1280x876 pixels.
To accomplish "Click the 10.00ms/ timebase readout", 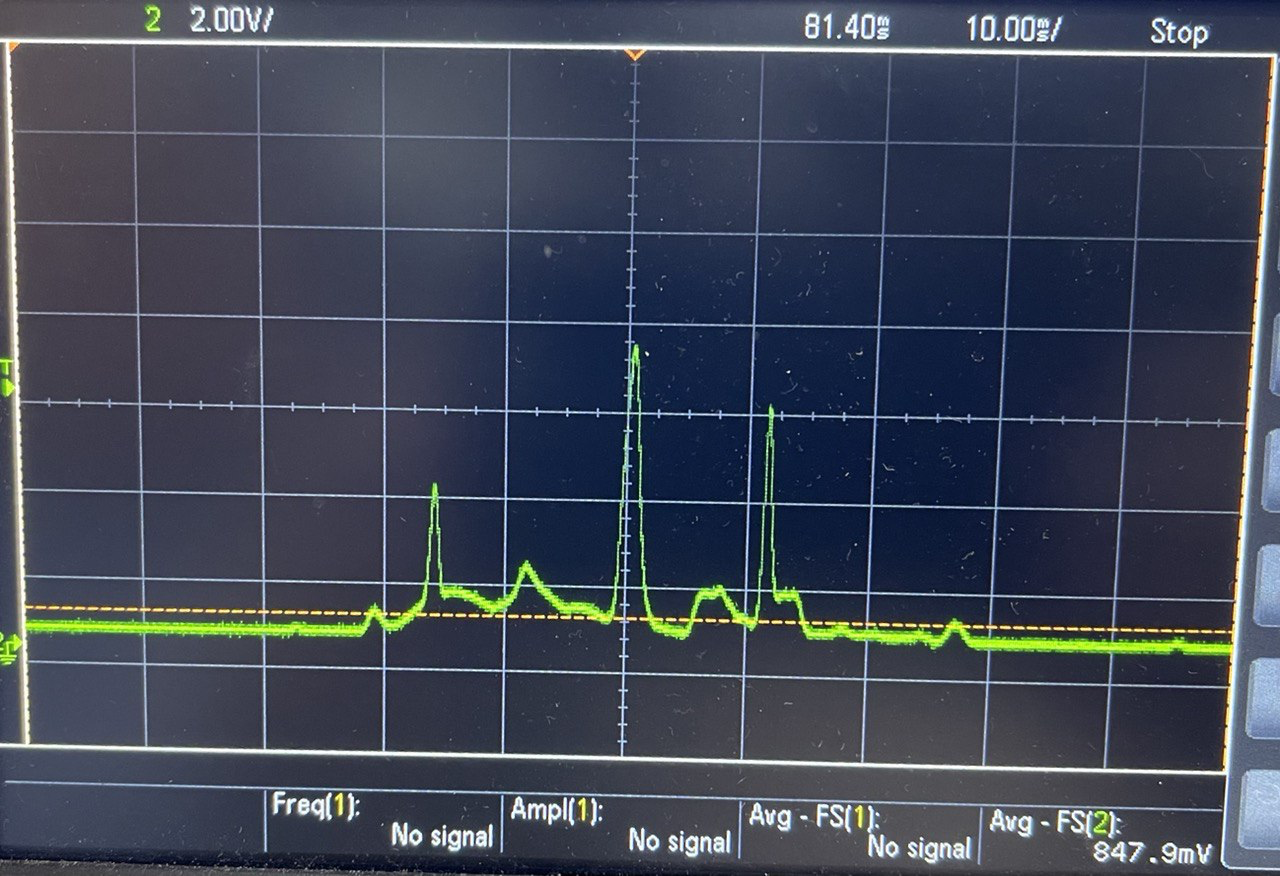I will 1012,29.
